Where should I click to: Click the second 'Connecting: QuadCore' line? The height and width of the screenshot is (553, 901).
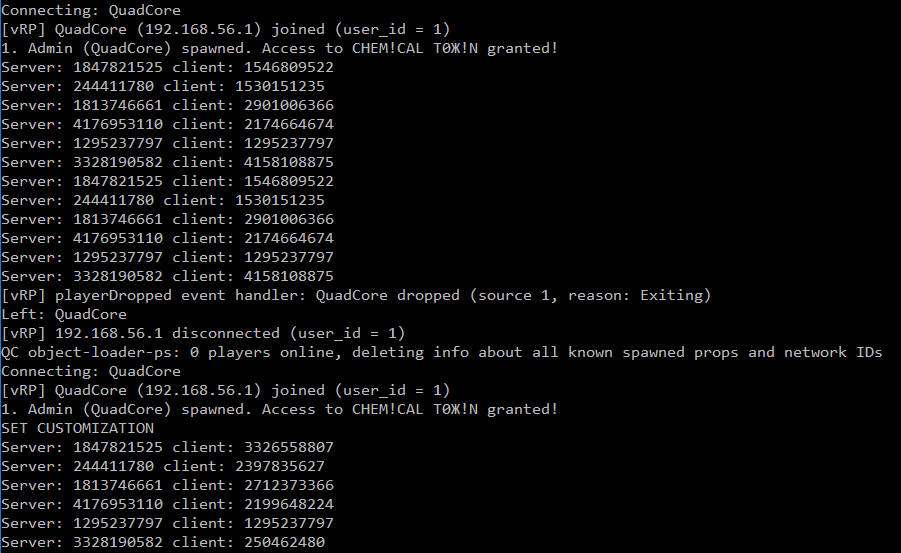pos(91,371)
